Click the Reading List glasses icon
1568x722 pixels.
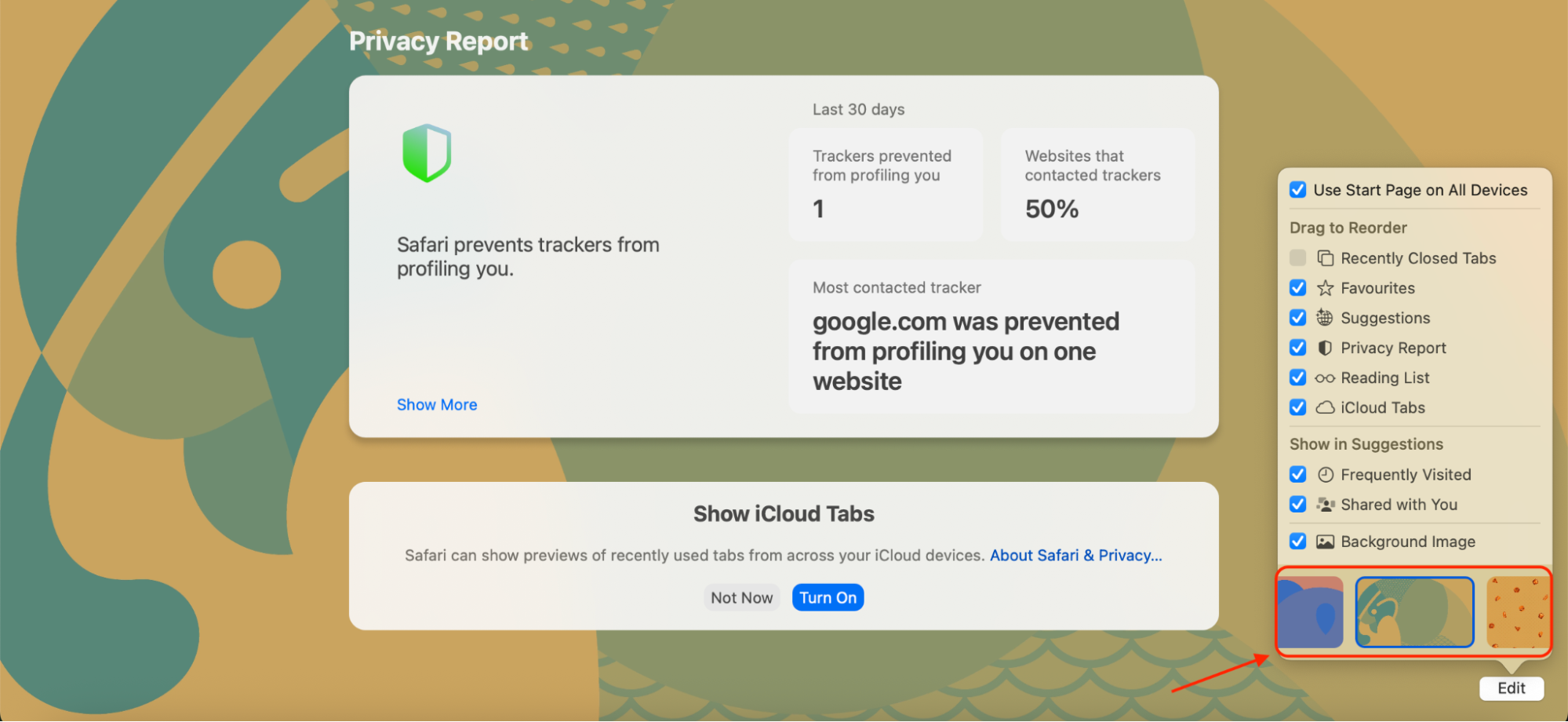pyautogui.click(x=1325, y=378)
